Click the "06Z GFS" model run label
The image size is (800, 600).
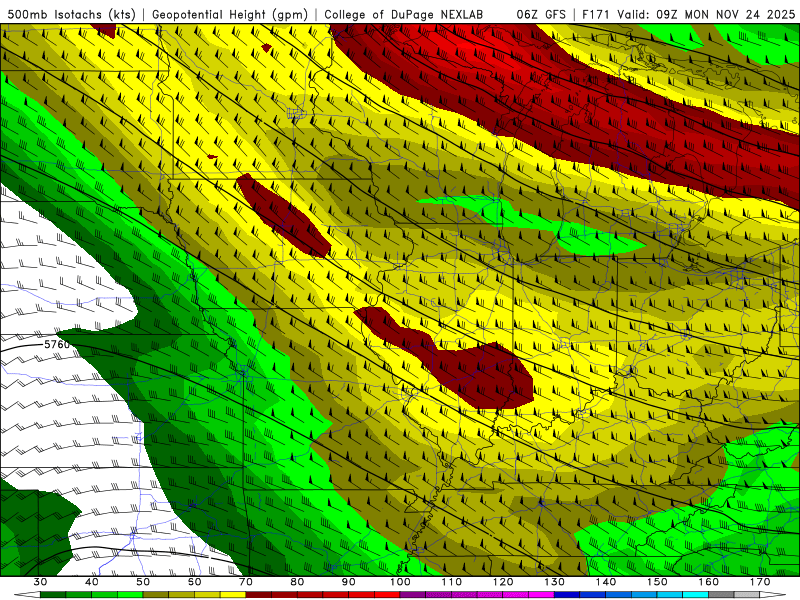[x=541, y=15]
